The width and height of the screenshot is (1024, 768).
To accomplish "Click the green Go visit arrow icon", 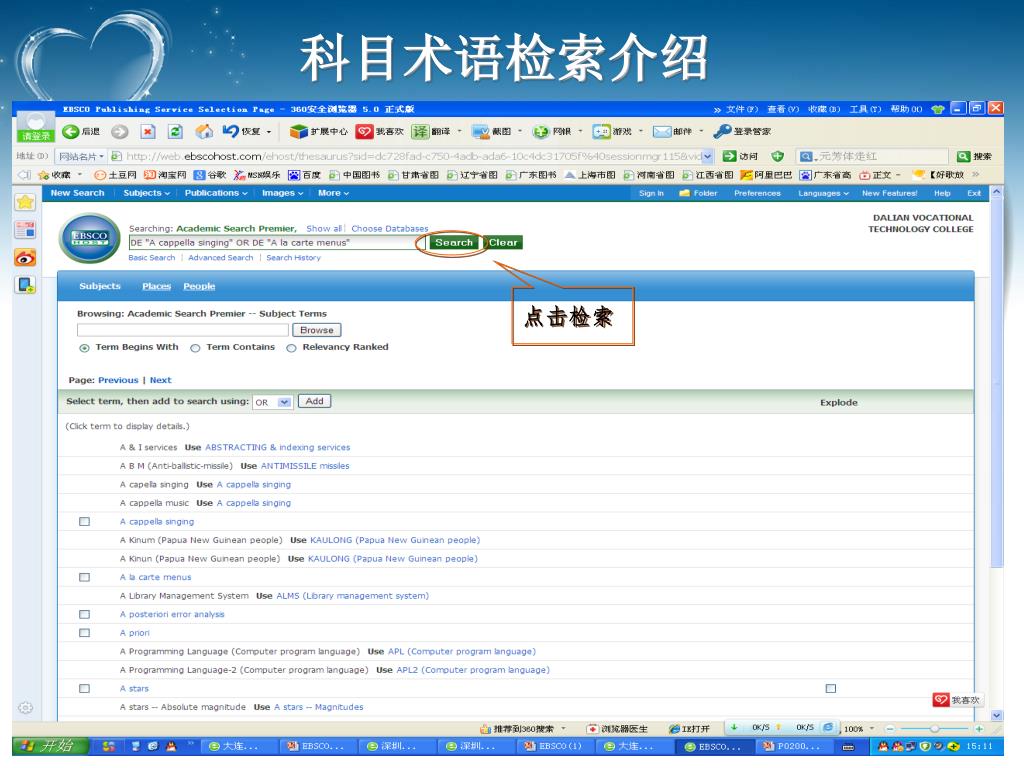I will tap(729, 156).
